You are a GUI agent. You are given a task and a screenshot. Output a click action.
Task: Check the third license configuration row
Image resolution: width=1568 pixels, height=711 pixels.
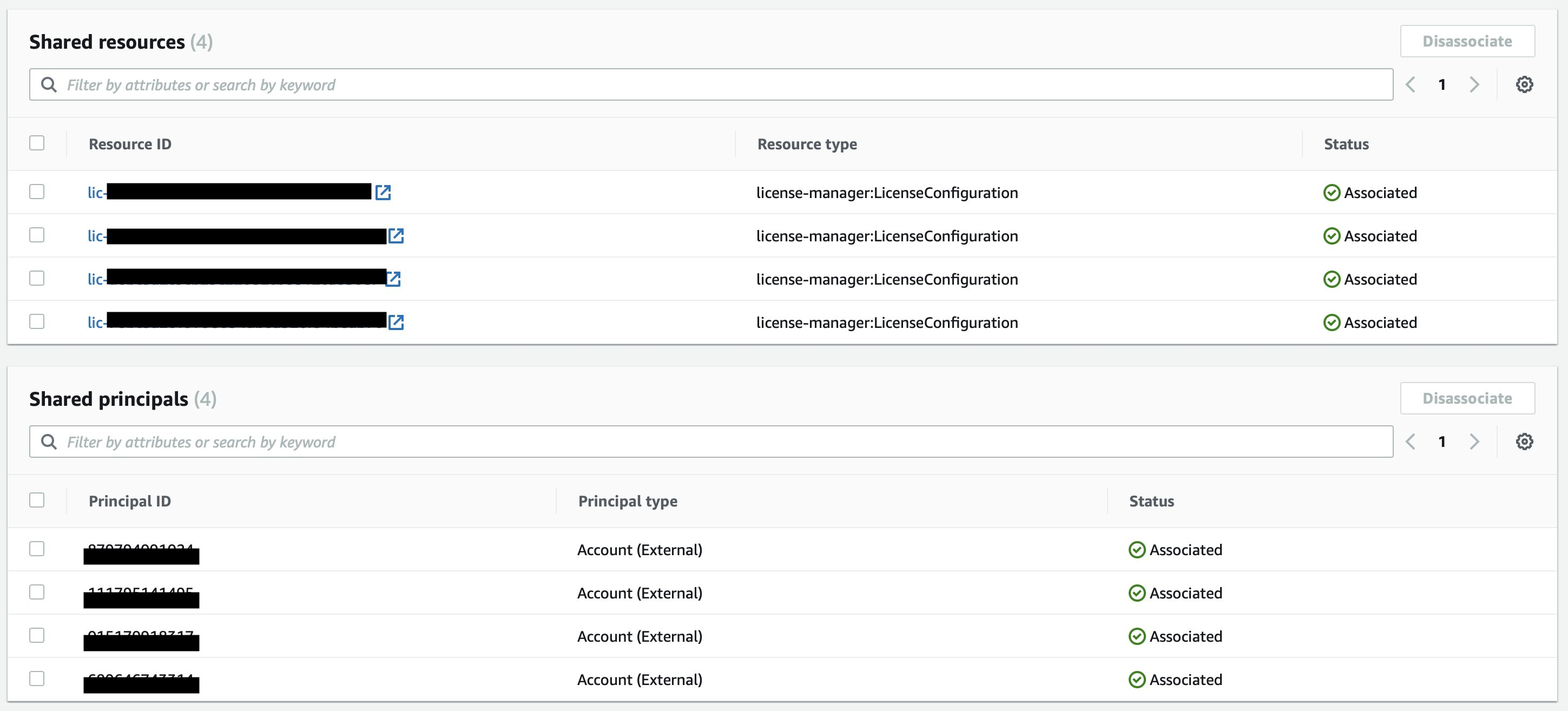click(x=37, y=278)
